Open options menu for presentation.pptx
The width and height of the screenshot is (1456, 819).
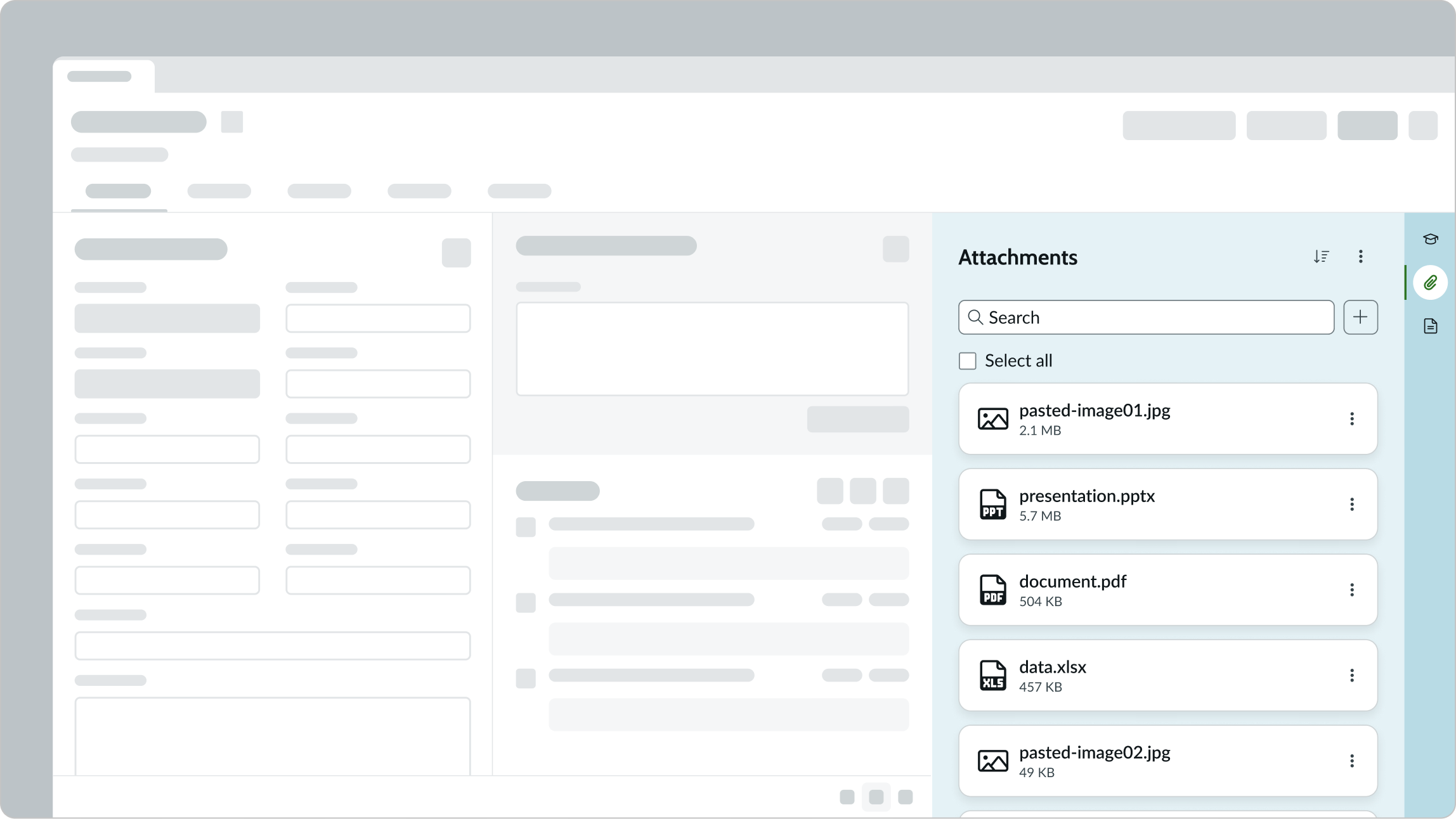tap(1351, 504)
